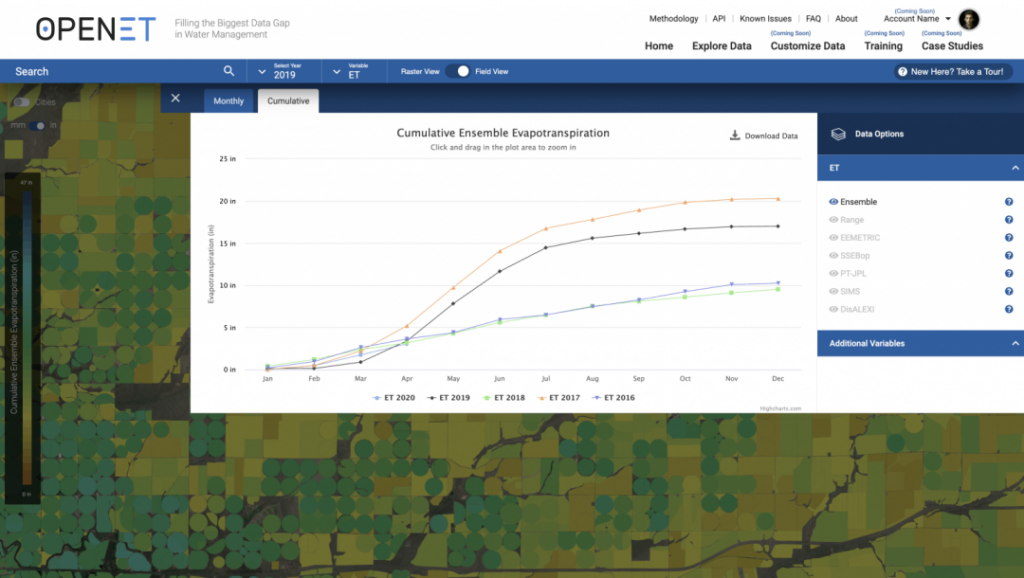Click the New Here? Take a Tour button

click(949, 72)
